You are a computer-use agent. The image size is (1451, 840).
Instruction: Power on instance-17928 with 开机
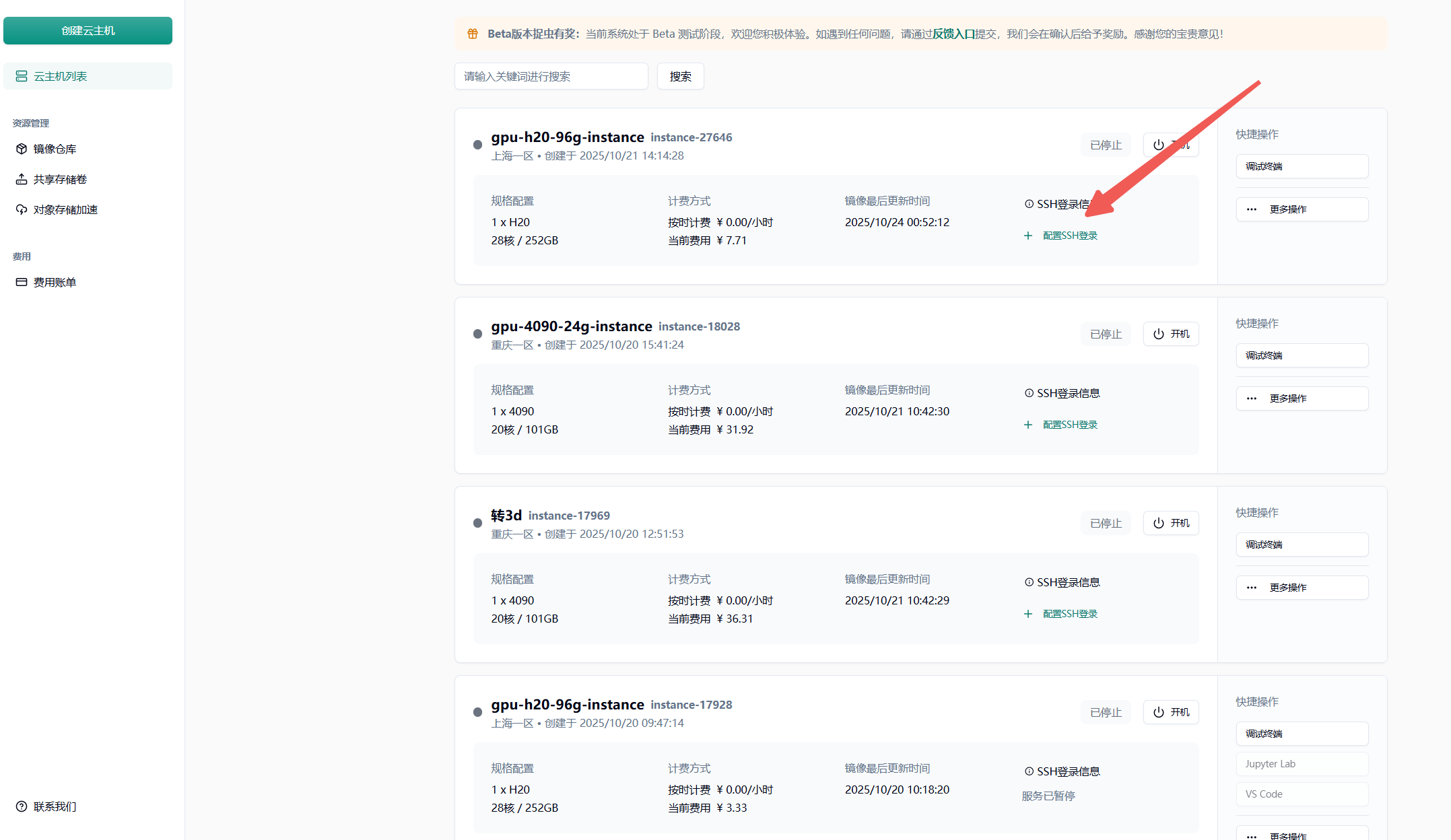click(1171, 712)
